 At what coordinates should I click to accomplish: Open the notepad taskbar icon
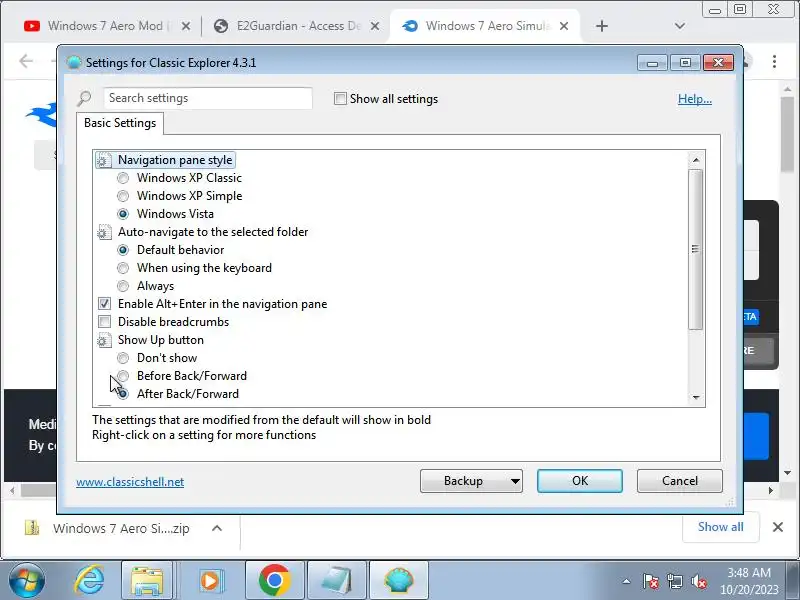pyautogui.click(x=337, y=580)
